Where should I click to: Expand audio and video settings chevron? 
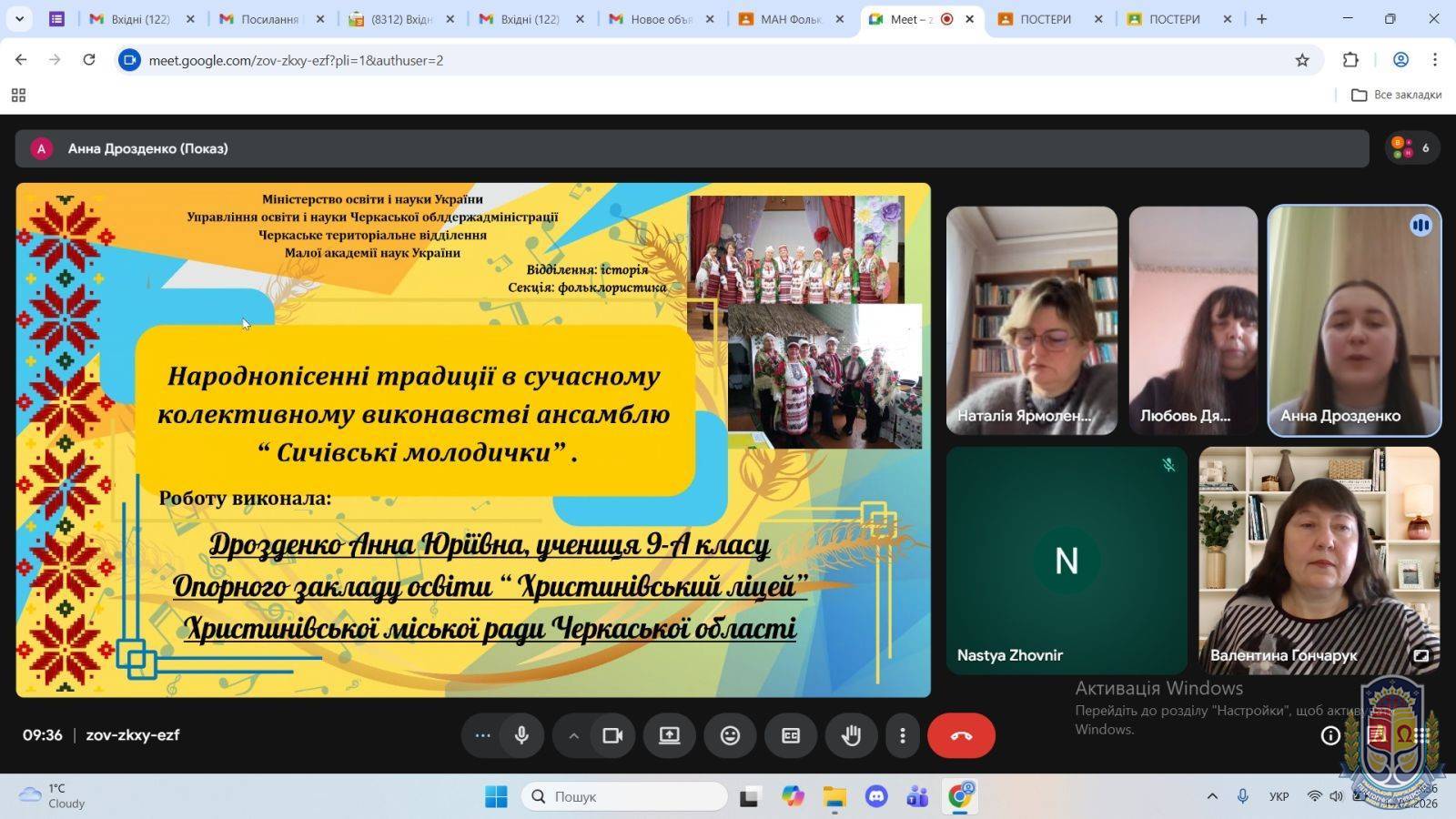coord(573,735)
